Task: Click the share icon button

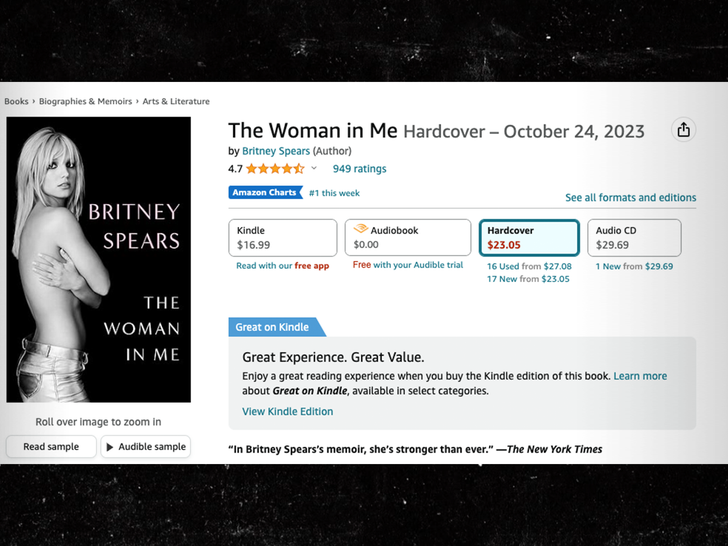Action: coord(683,130)
